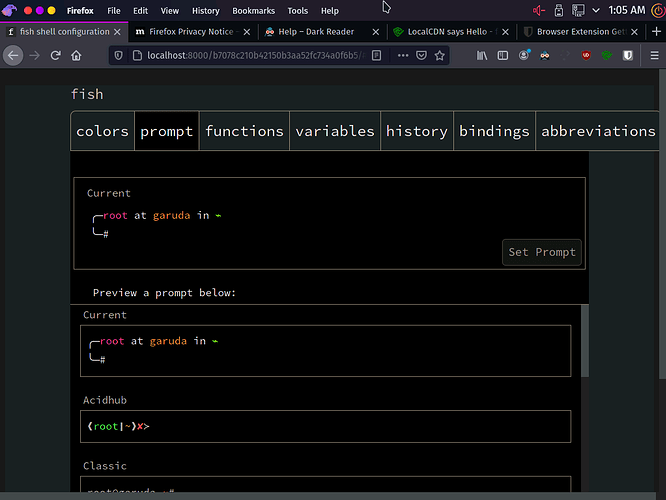
Task: Close the Help – Dark Reader tab
Action: tap(376, 32)
